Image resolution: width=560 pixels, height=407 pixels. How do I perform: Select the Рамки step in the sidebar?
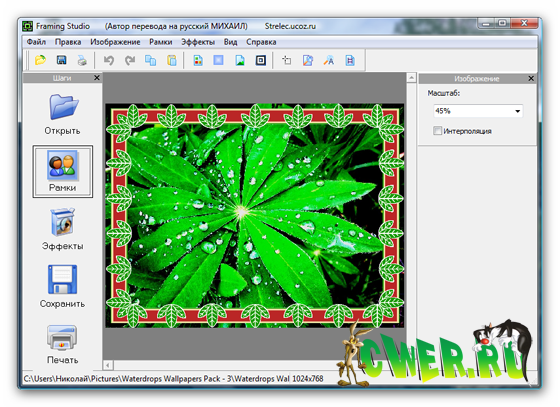tap(63, 171)
